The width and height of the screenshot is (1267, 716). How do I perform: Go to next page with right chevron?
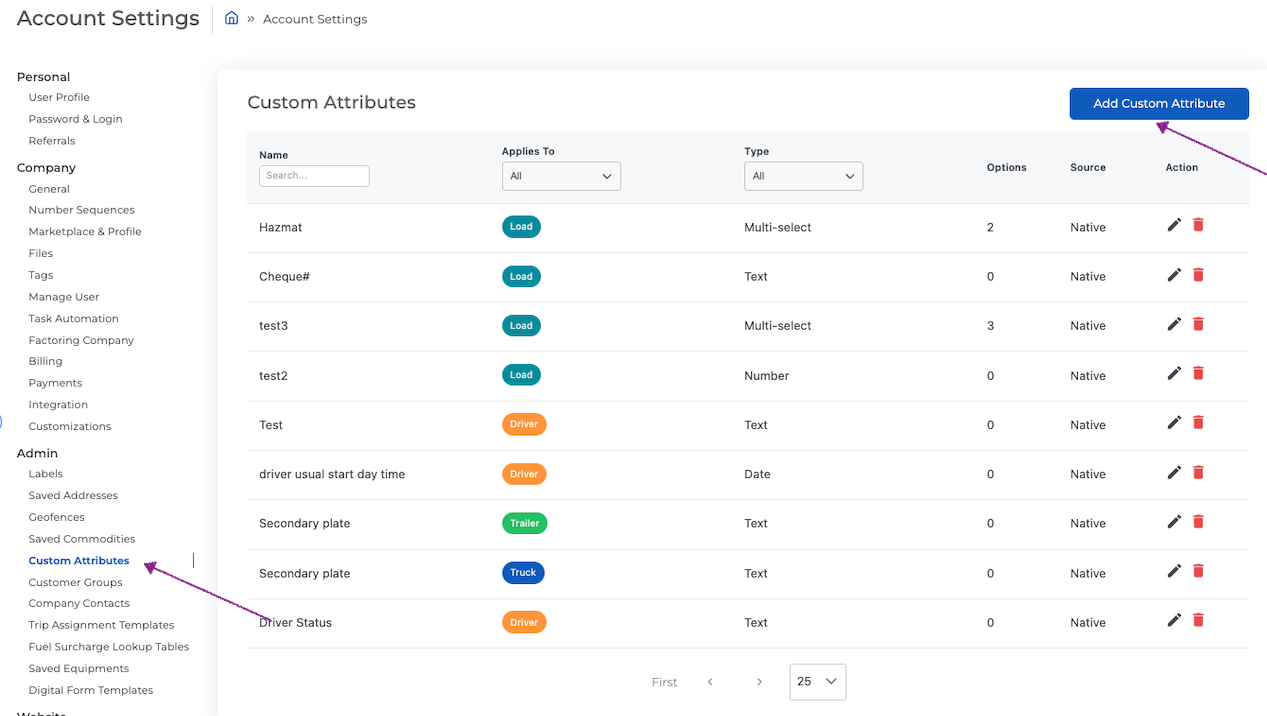[x=759, y=682]
